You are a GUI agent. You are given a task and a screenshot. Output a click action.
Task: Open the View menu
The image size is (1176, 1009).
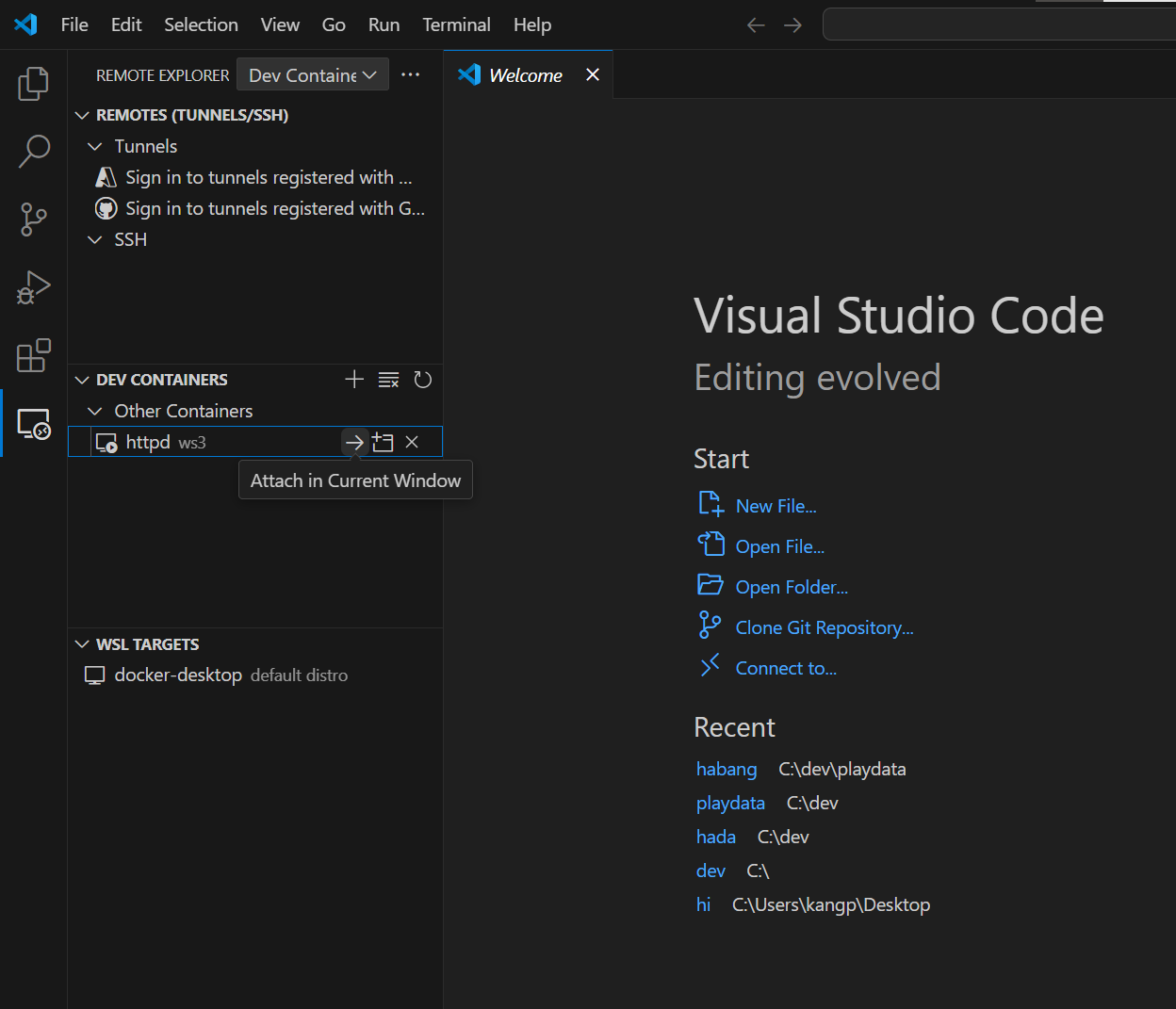tap(280, 24)
